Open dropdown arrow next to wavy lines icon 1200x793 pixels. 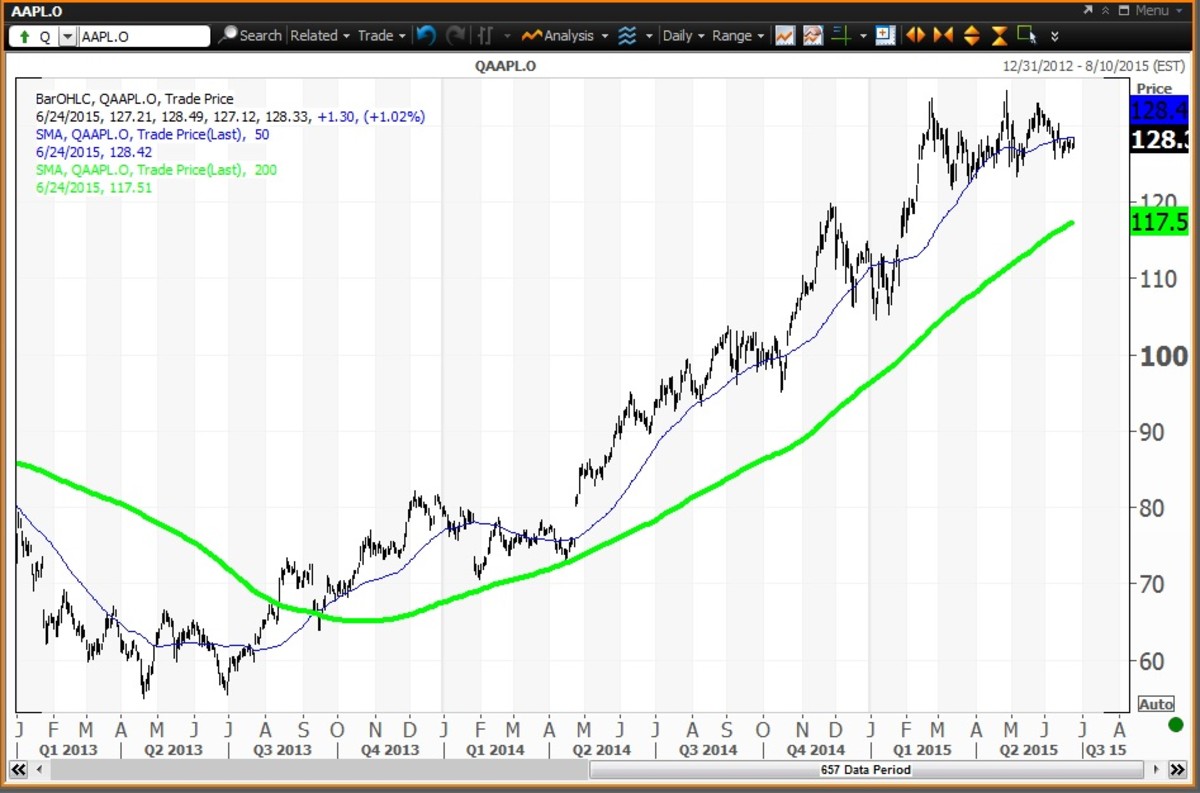[x=650, y=36]
